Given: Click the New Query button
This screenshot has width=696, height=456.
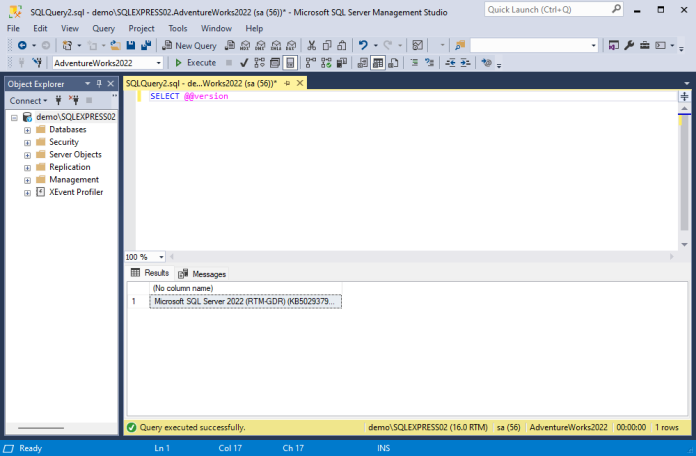Looking at the screenshot, I should coord(190,45).
